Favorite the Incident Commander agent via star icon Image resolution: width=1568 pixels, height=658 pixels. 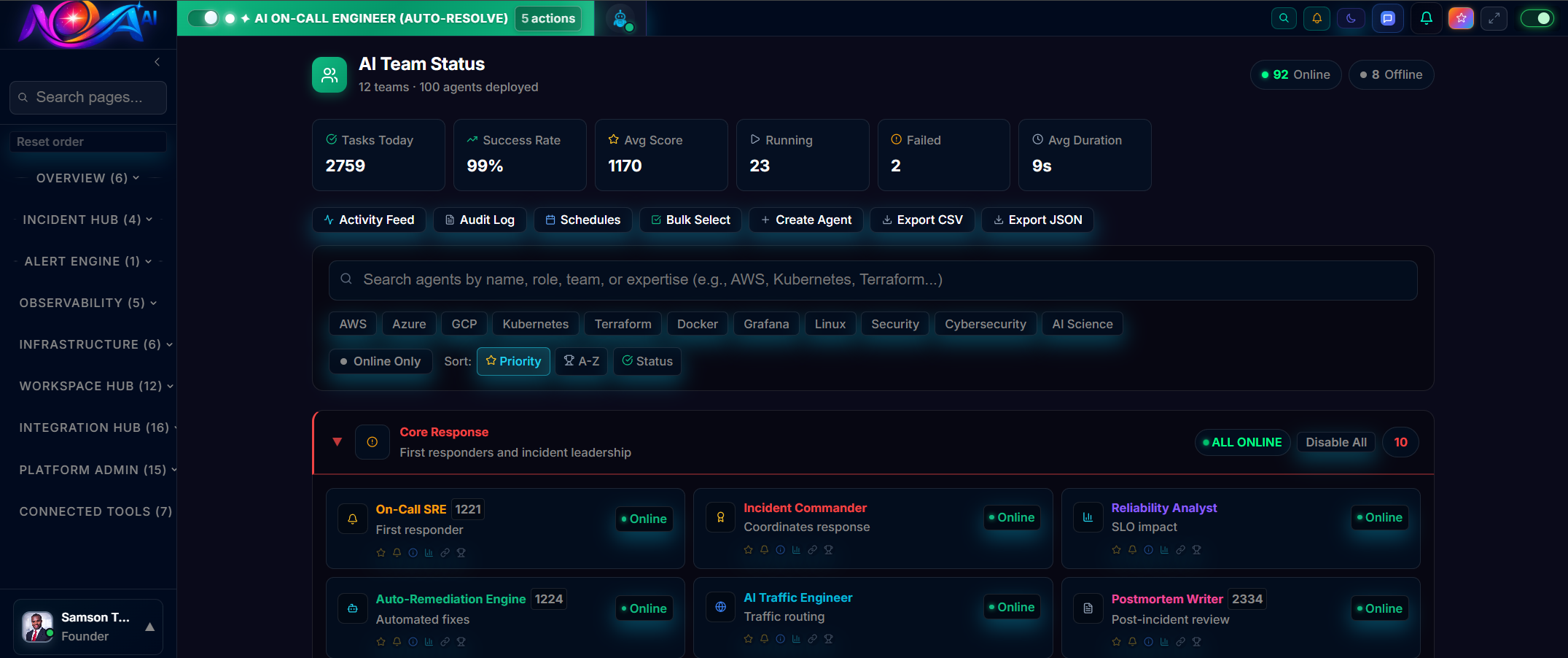tap(748, 549)
